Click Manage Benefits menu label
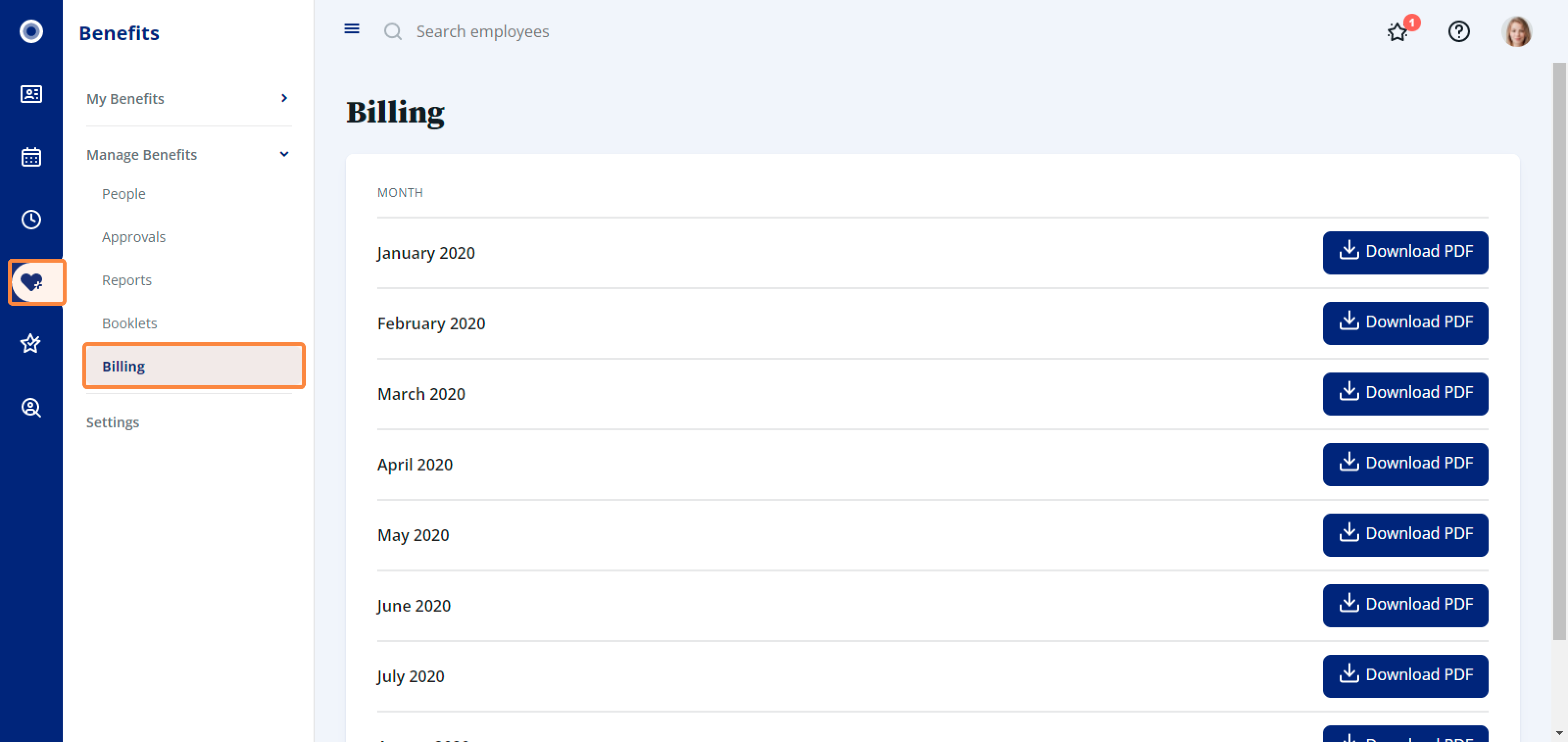Viewport: 1568px width, 742px height. tap(142, 154)
